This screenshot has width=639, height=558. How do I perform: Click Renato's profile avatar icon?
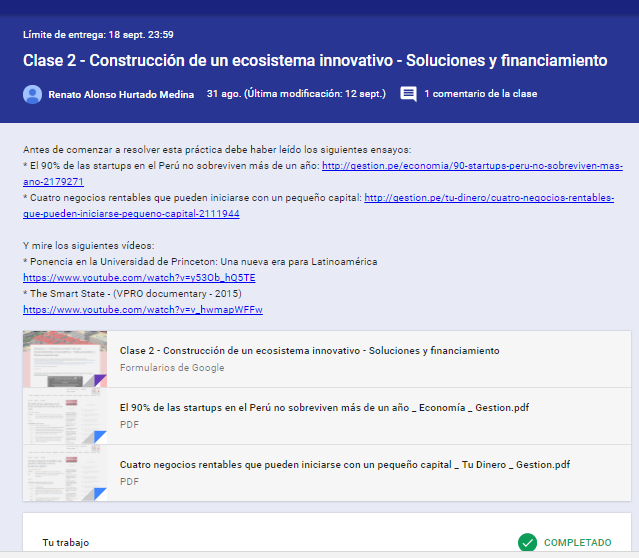[32, 94]
